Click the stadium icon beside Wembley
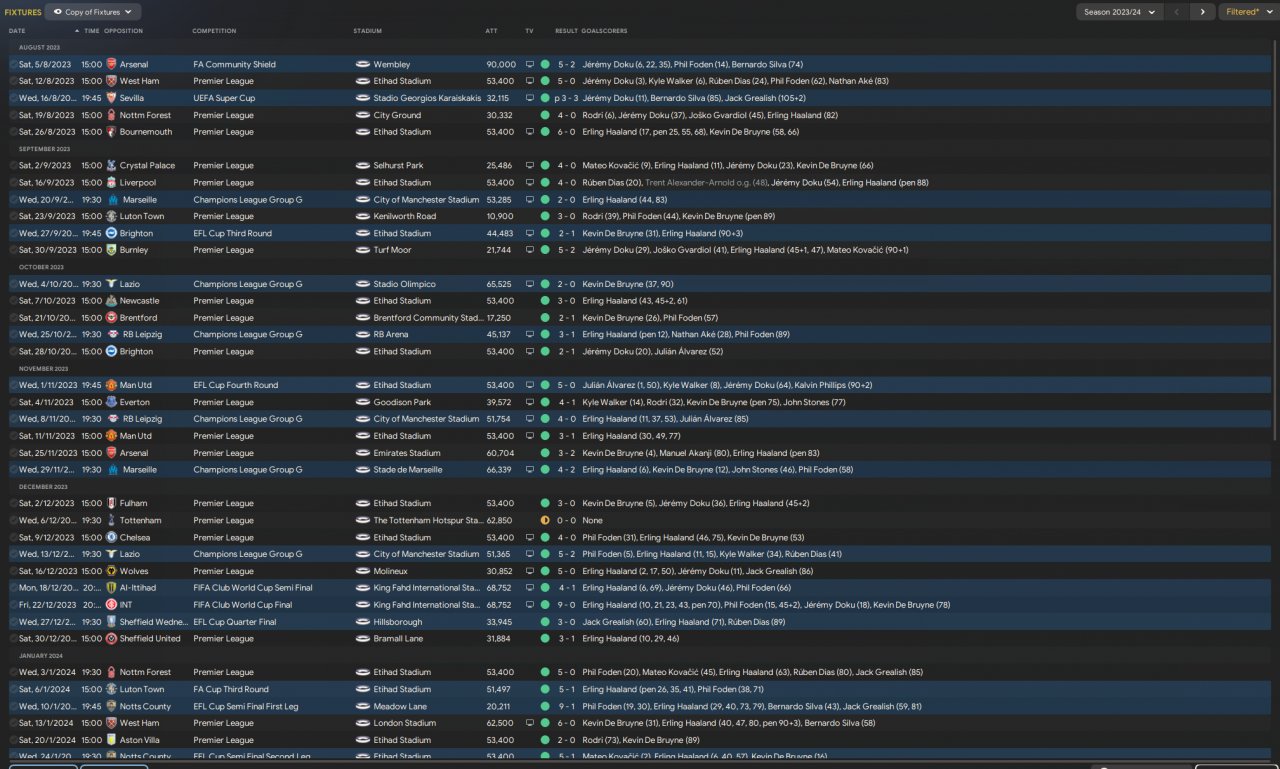 tap(362, 64)
